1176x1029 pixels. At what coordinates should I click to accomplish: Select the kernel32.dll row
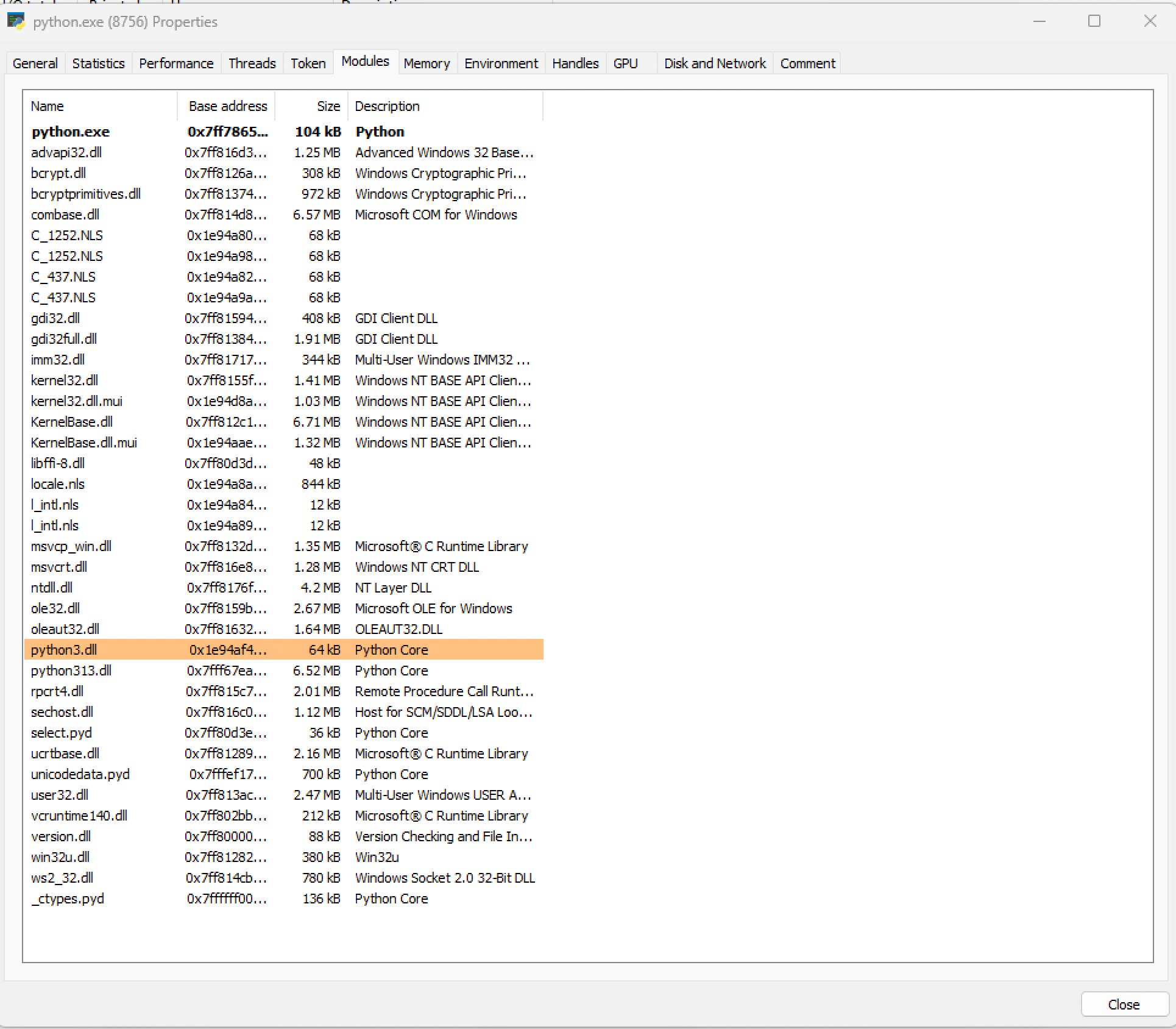(284, 380)
